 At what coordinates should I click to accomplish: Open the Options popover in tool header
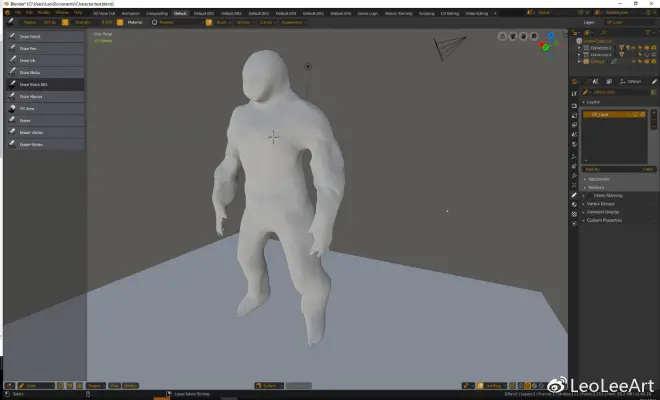(x=245, y=22)
